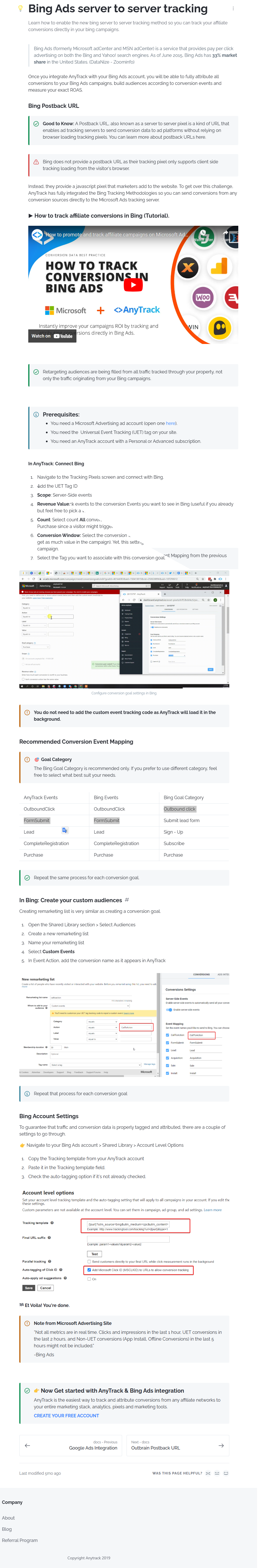Click the Goal Category target emoji icon
This screenshot has height=1568, width=266.
[36, 760]
